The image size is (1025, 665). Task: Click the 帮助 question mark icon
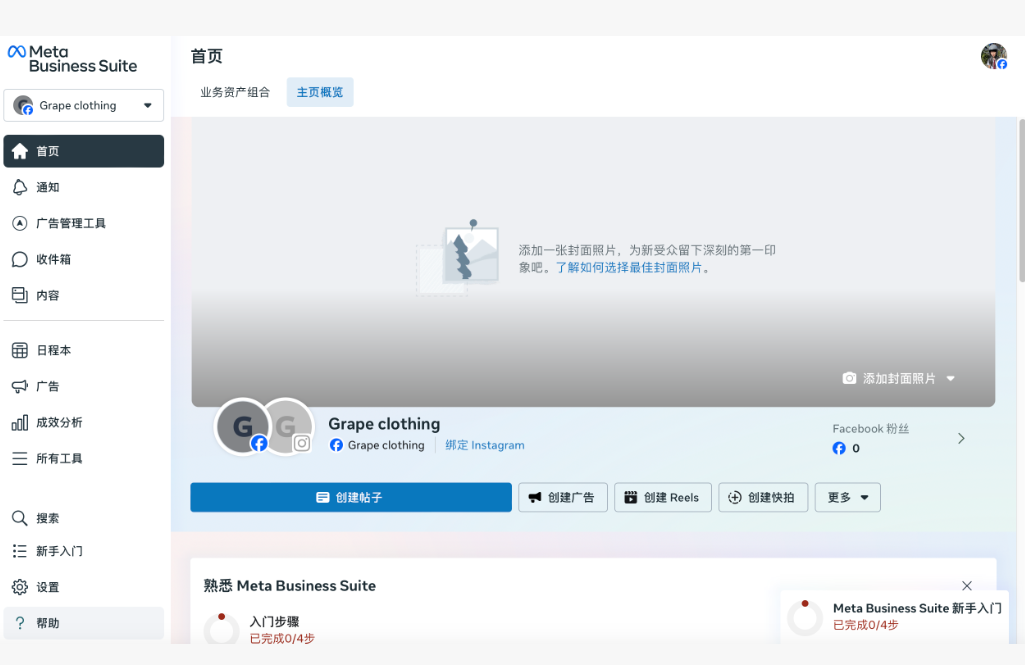point(19,624)
